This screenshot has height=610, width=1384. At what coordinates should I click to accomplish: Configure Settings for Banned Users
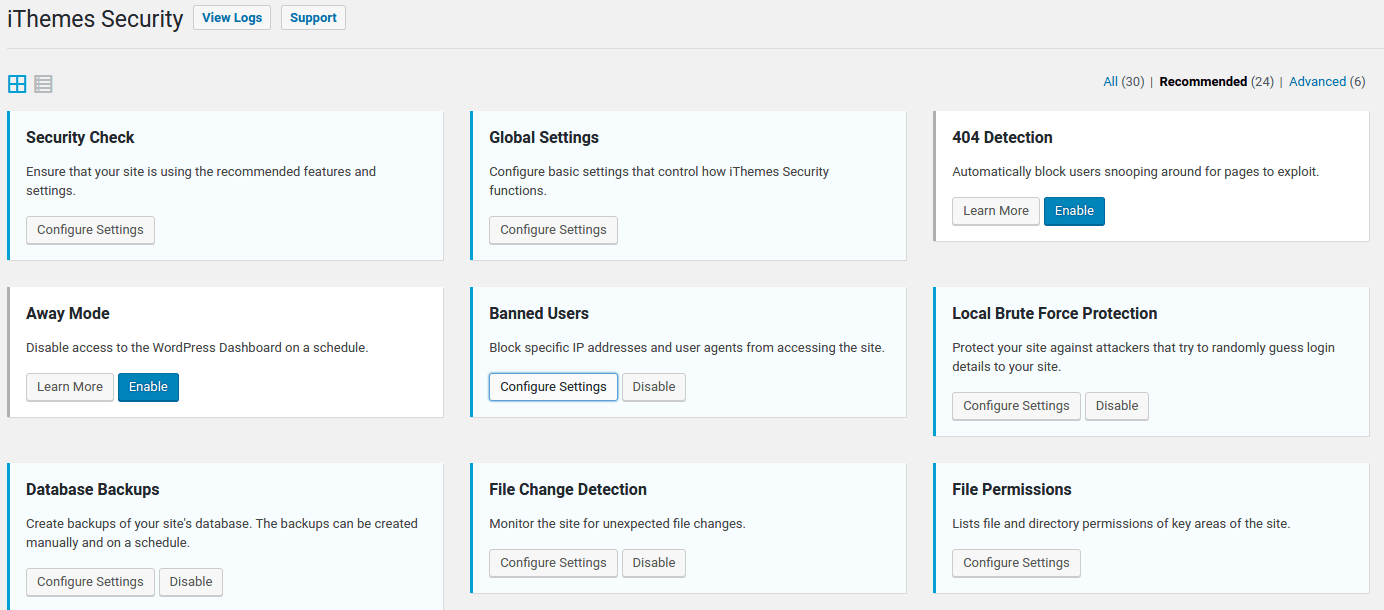tap(553, 387)
